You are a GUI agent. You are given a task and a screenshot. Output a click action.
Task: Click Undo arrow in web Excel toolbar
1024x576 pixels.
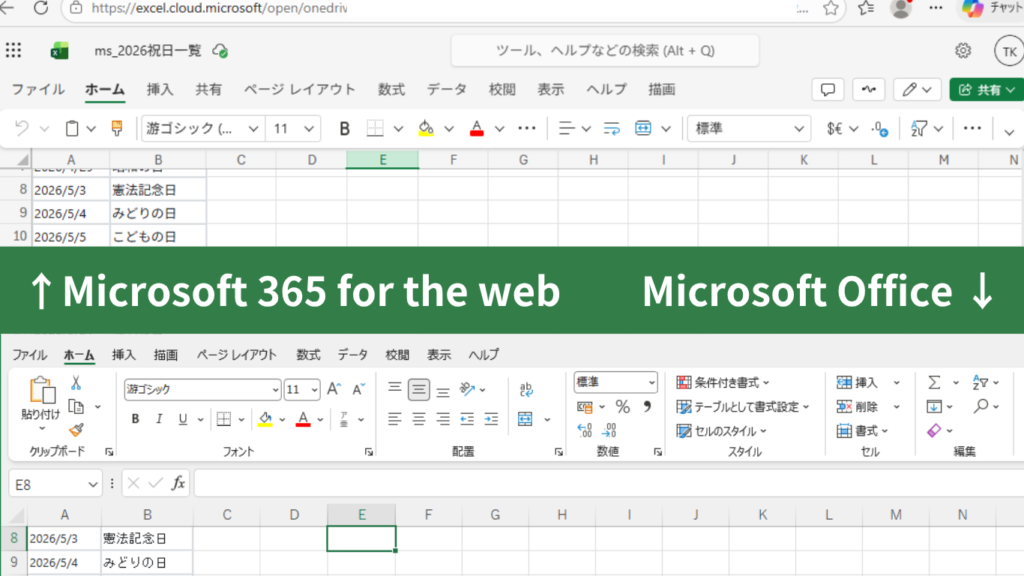coord(22,129)
